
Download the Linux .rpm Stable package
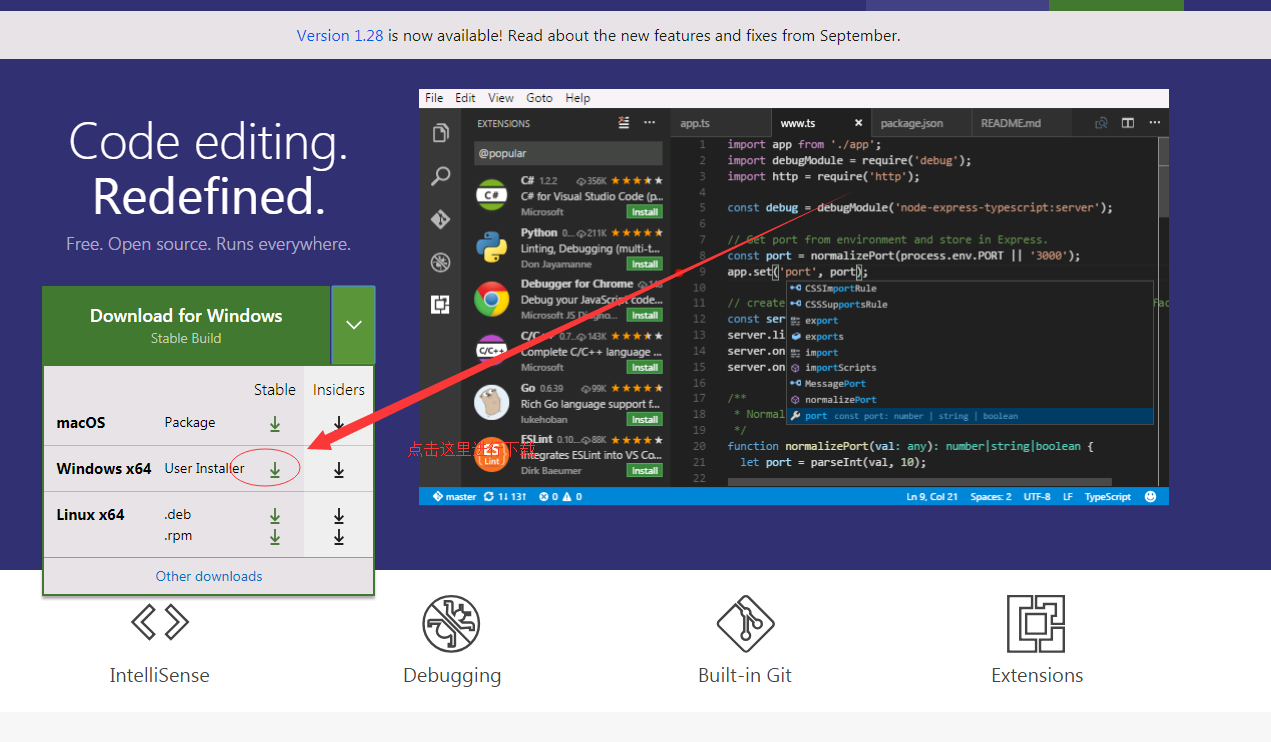click(x=275, y=537)
